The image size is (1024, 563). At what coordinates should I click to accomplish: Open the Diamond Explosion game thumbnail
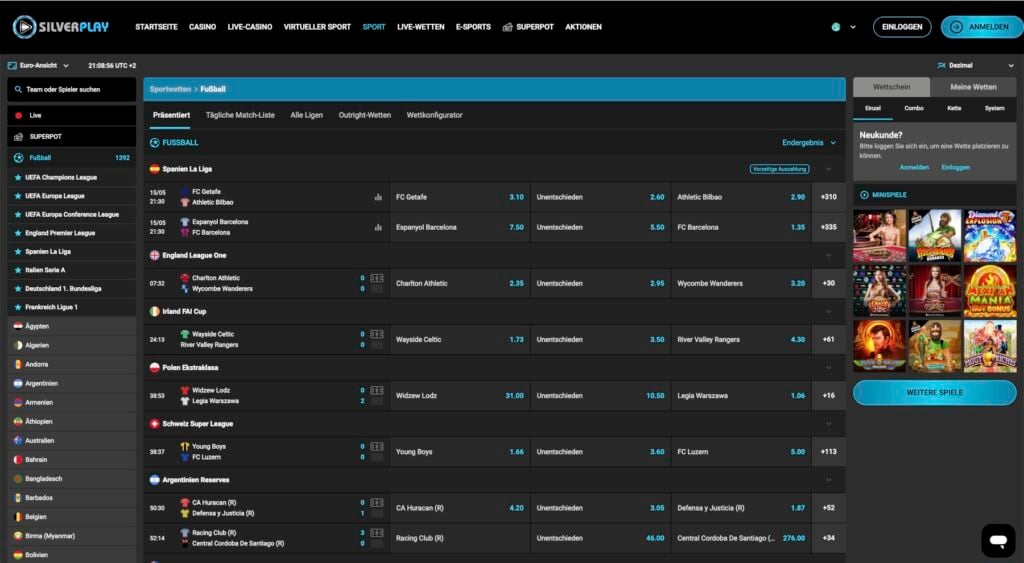(989, 236)
